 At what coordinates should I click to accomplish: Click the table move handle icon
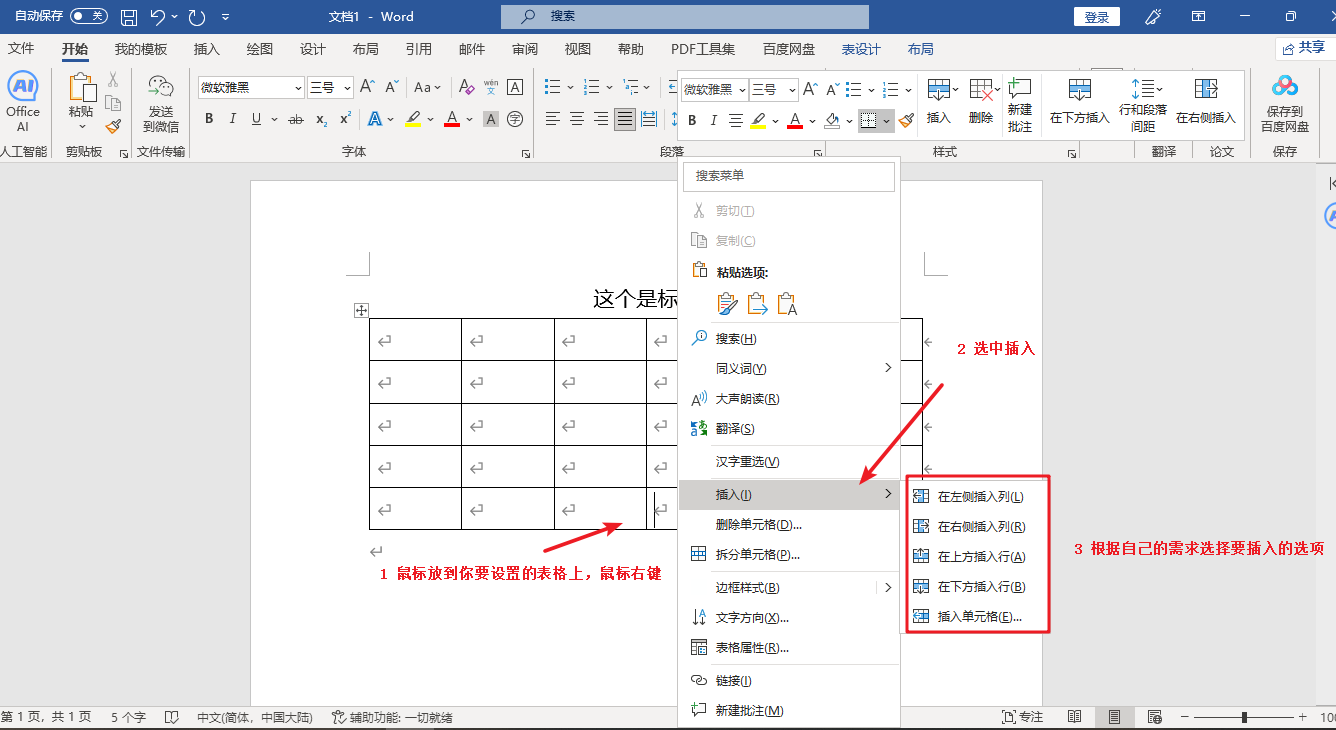(362, 311)
